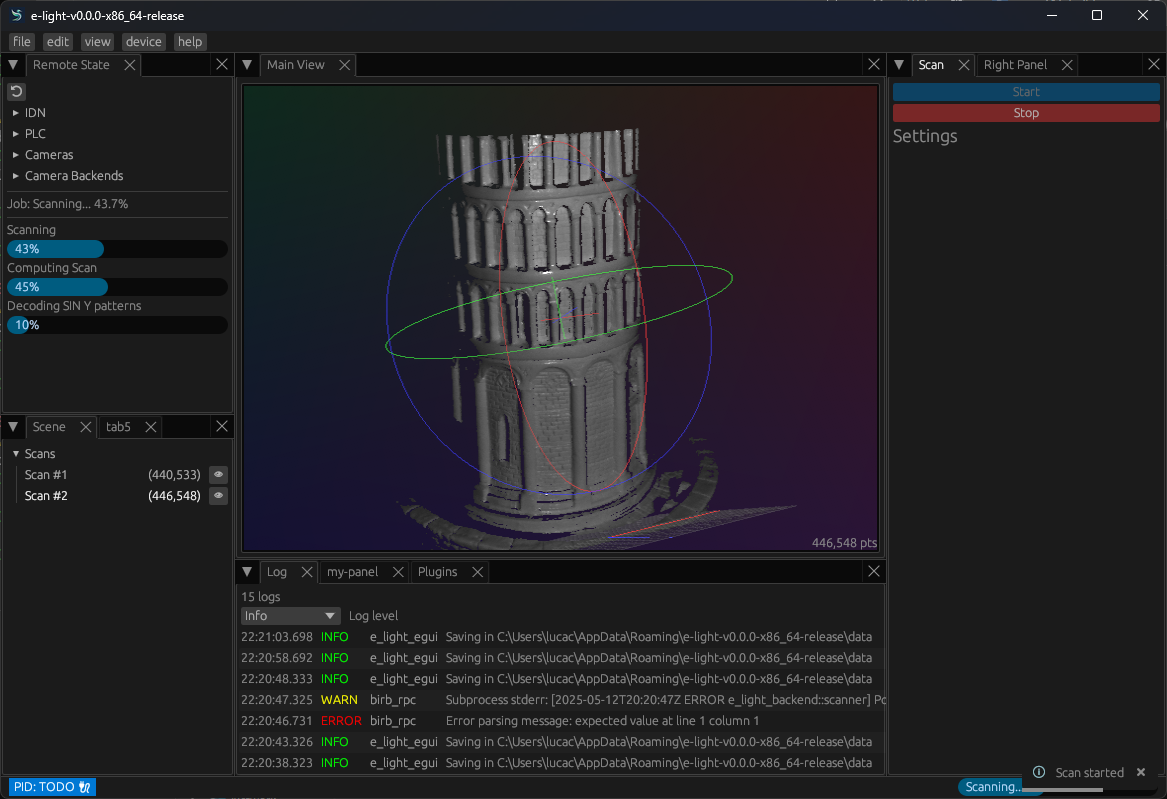Close the Remote State tab
The height and width of the screenshot is (799, 1167).
(130, 65)
